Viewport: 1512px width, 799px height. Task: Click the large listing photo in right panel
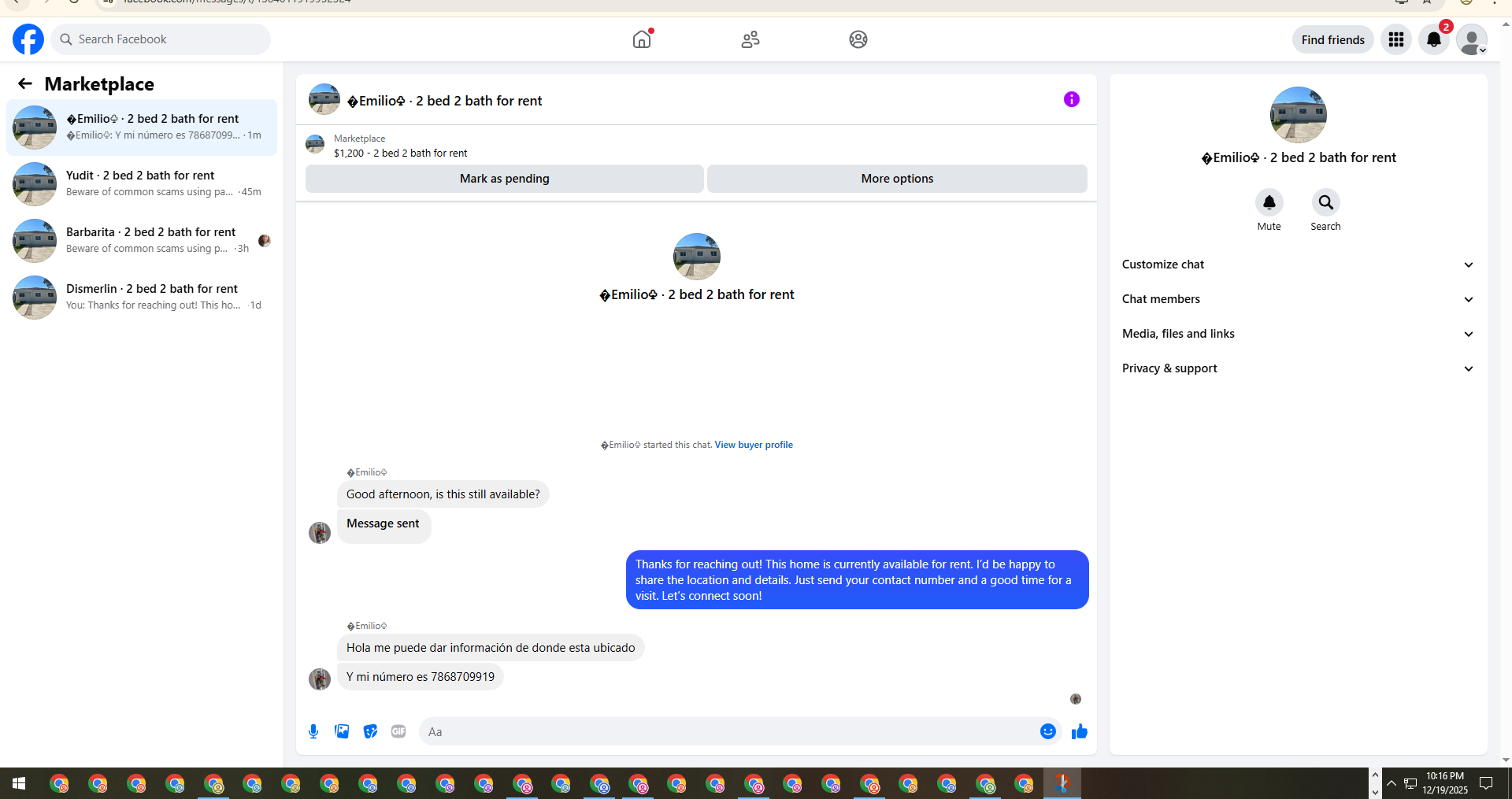1299,115
